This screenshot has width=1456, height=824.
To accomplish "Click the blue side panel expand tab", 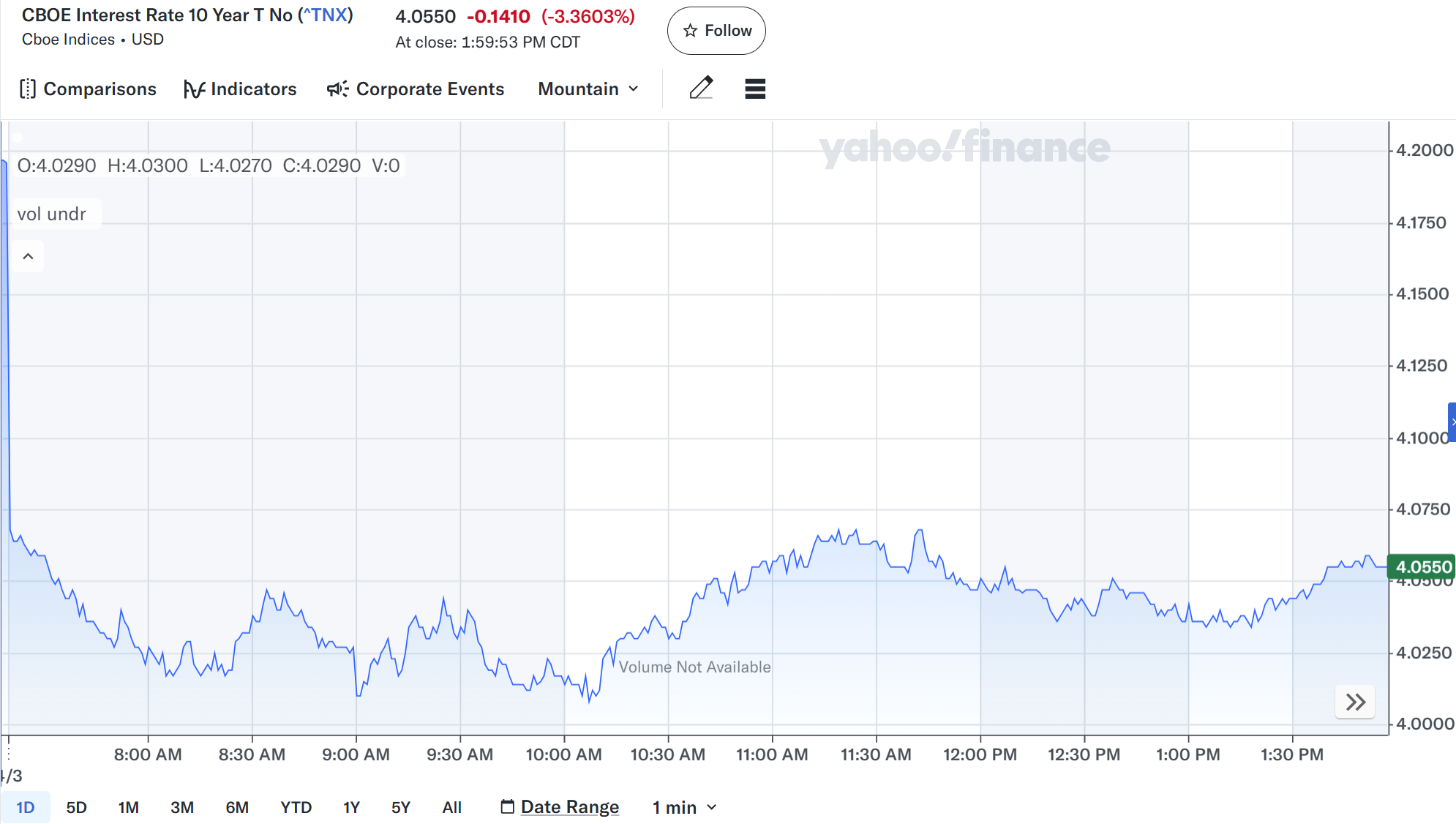I will pyautogui.click(x=1452, y=422).
